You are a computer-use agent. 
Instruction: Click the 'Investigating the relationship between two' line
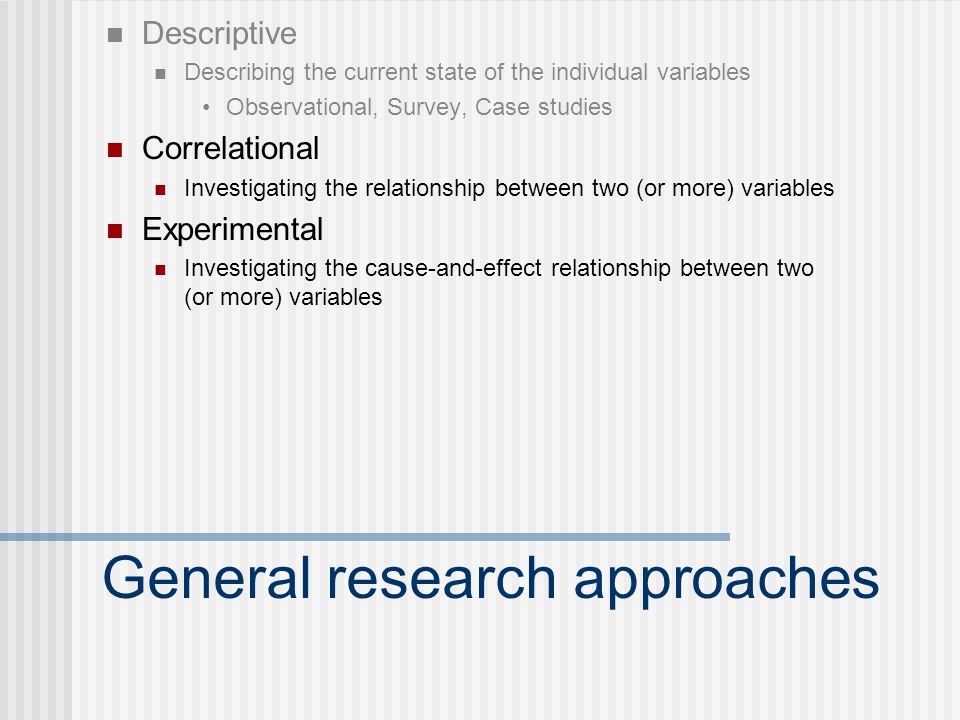click(509, 188)
